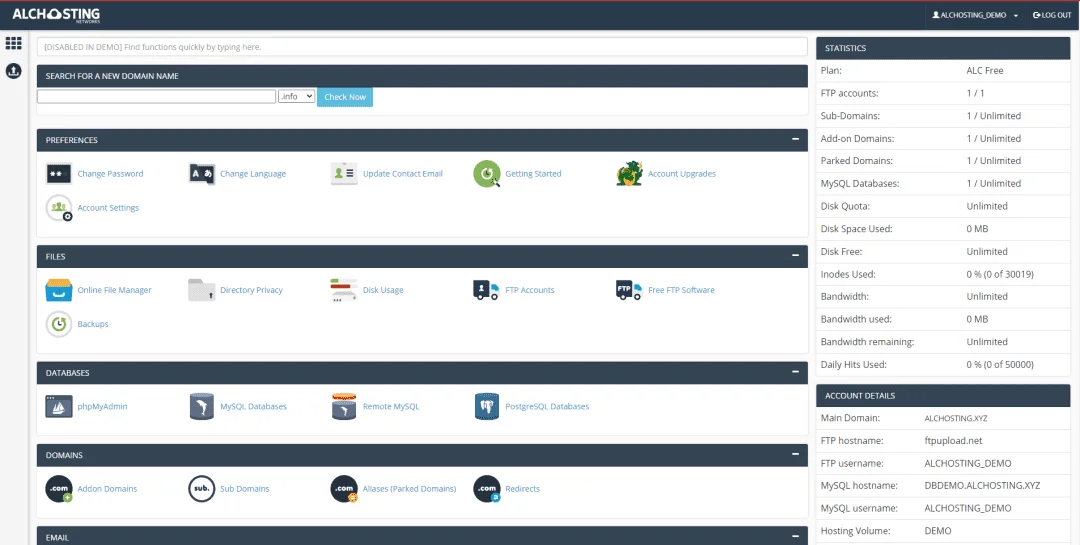Click the find functions search box
The image size is (1080, 545).
click(x=422, y=47)
